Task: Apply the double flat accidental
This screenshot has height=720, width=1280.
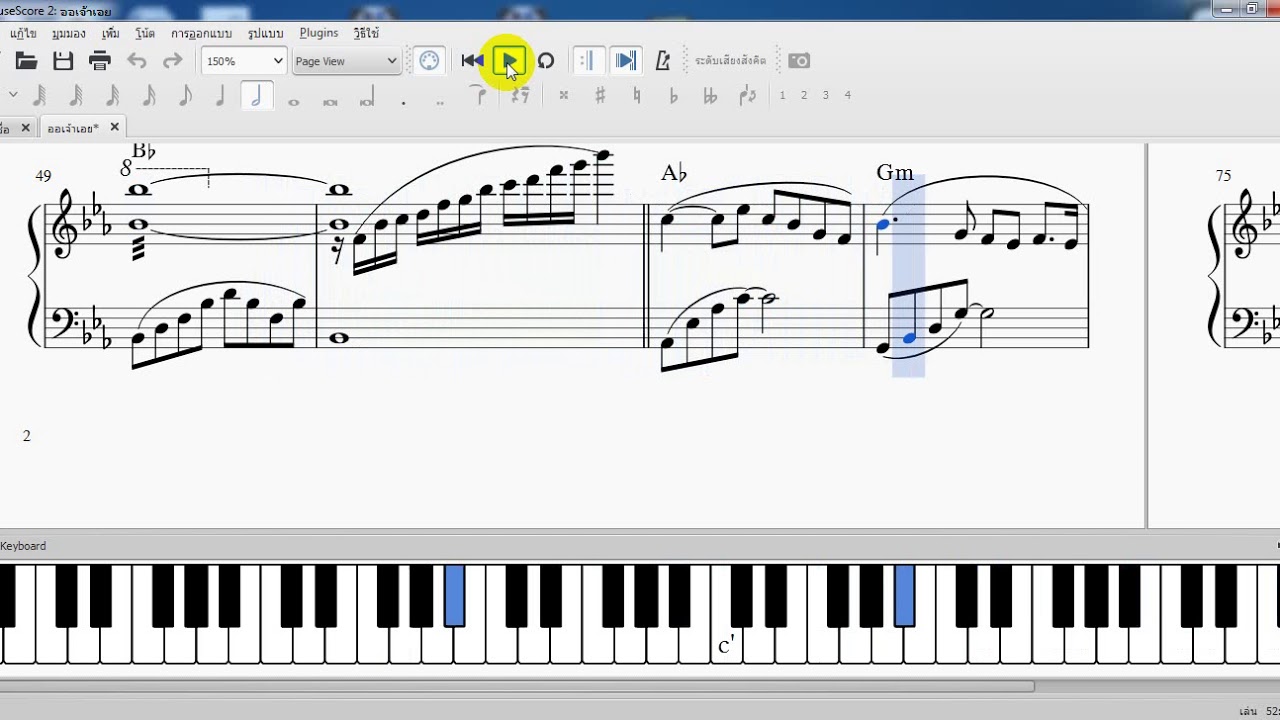Action: click(710, 96)
